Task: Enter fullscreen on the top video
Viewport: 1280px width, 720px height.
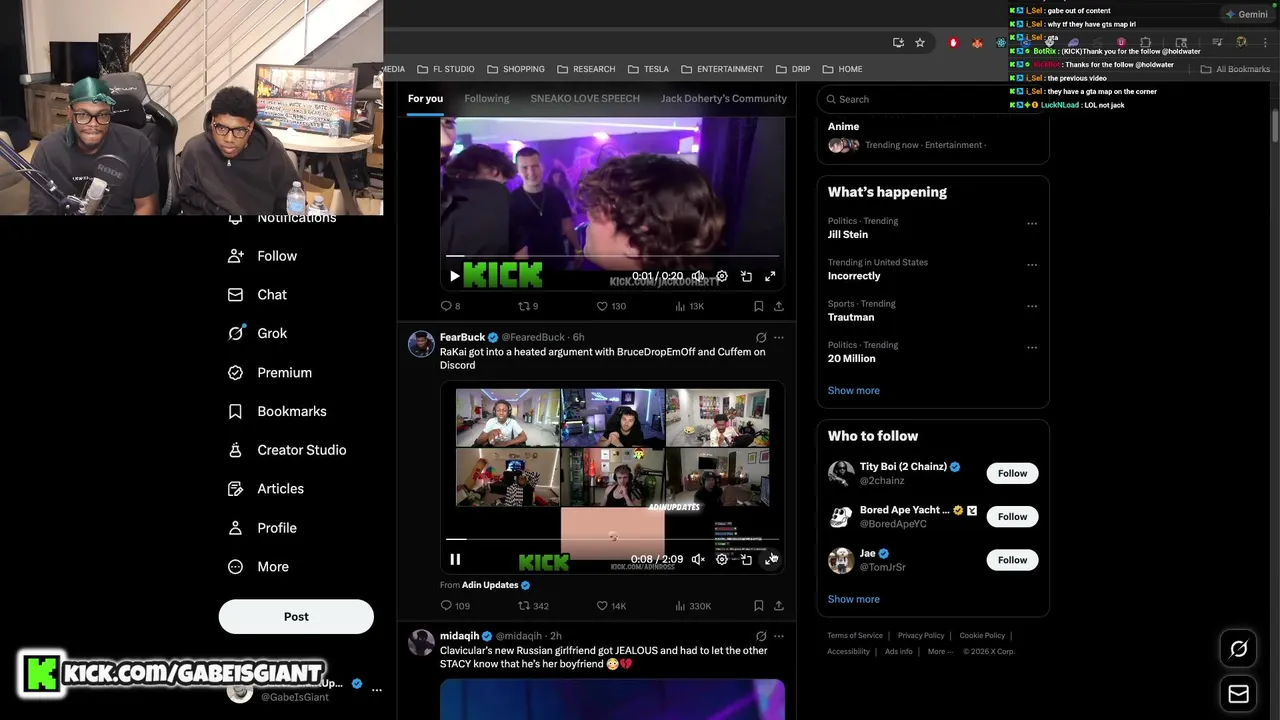Action: 770,276
